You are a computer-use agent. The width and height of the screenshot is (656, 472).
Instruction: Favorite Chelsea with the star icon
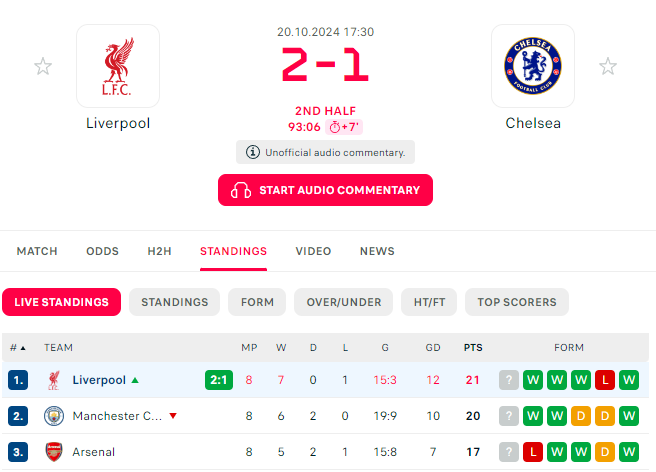coord(607,67)
